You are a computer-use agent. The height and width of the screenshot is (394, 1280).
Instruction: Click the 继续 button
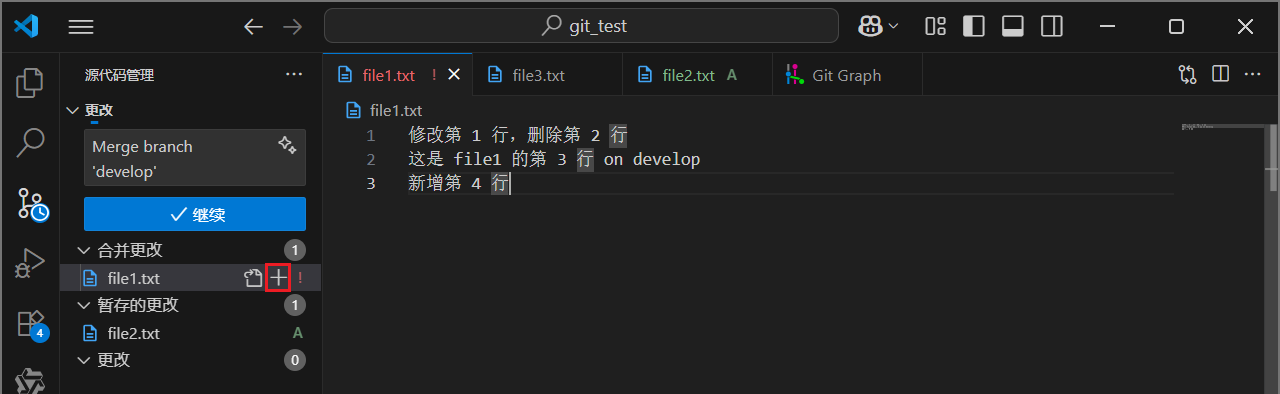tap(195, 214)
